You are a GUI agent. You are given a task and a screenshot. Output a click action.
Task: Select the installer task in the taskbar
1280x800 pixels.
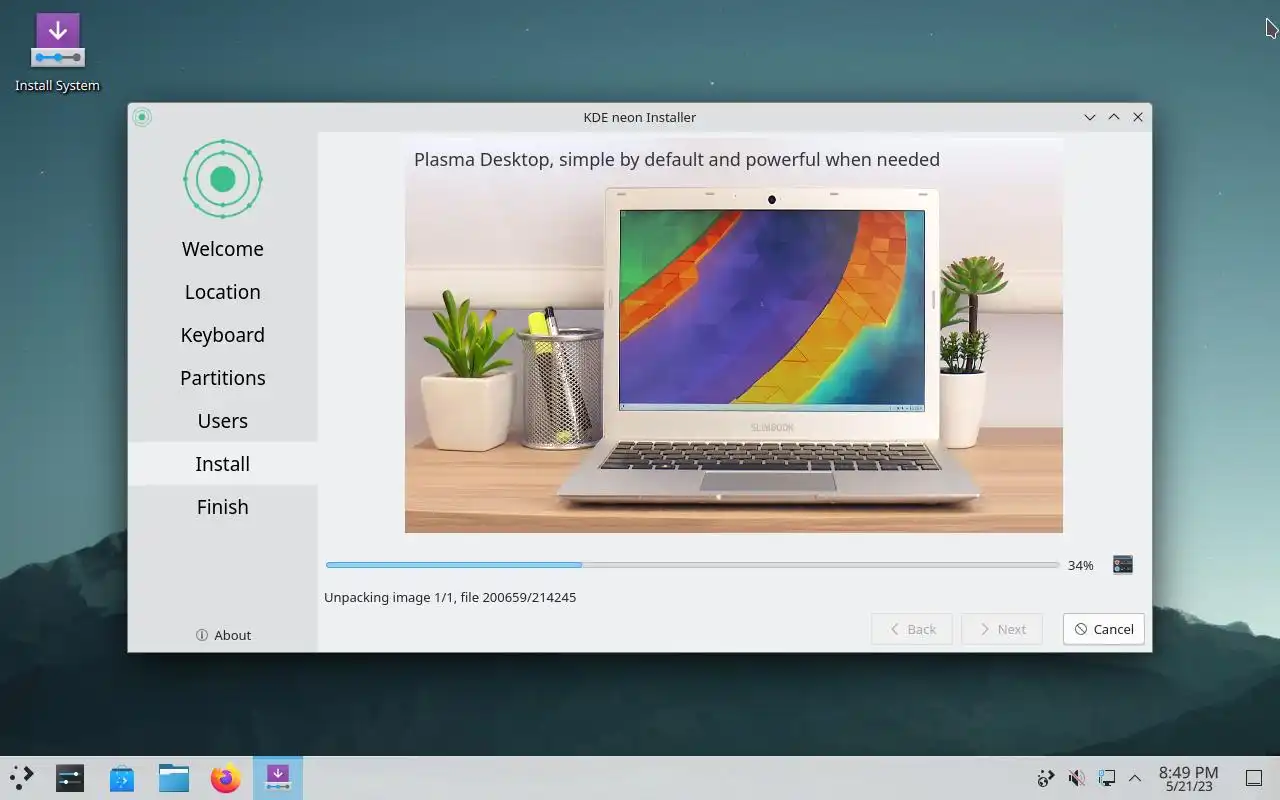tap(278, 778)
